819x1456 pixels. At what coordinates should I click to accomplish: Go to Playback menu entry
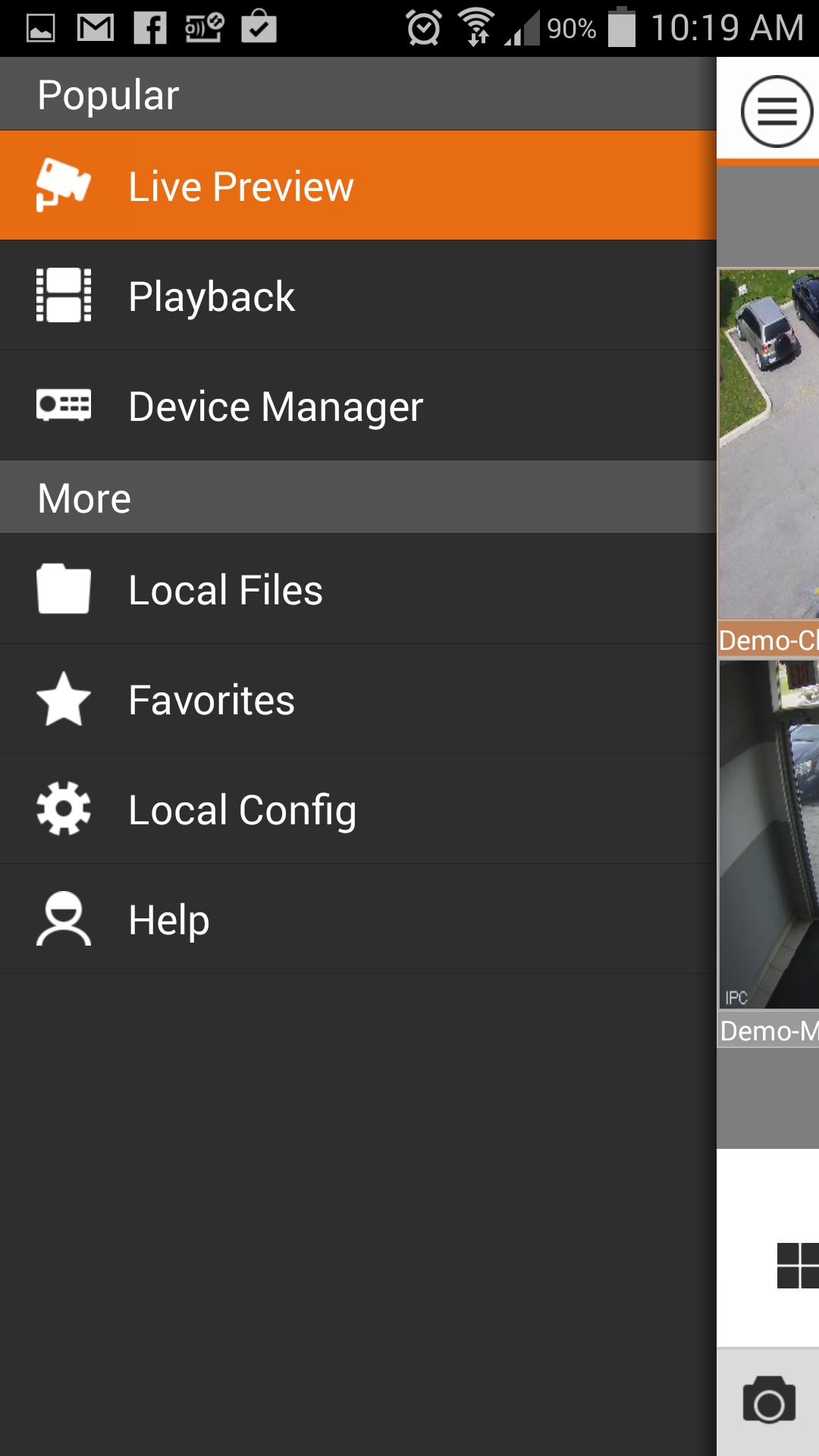pyautogui.click(x=212, y=297)
